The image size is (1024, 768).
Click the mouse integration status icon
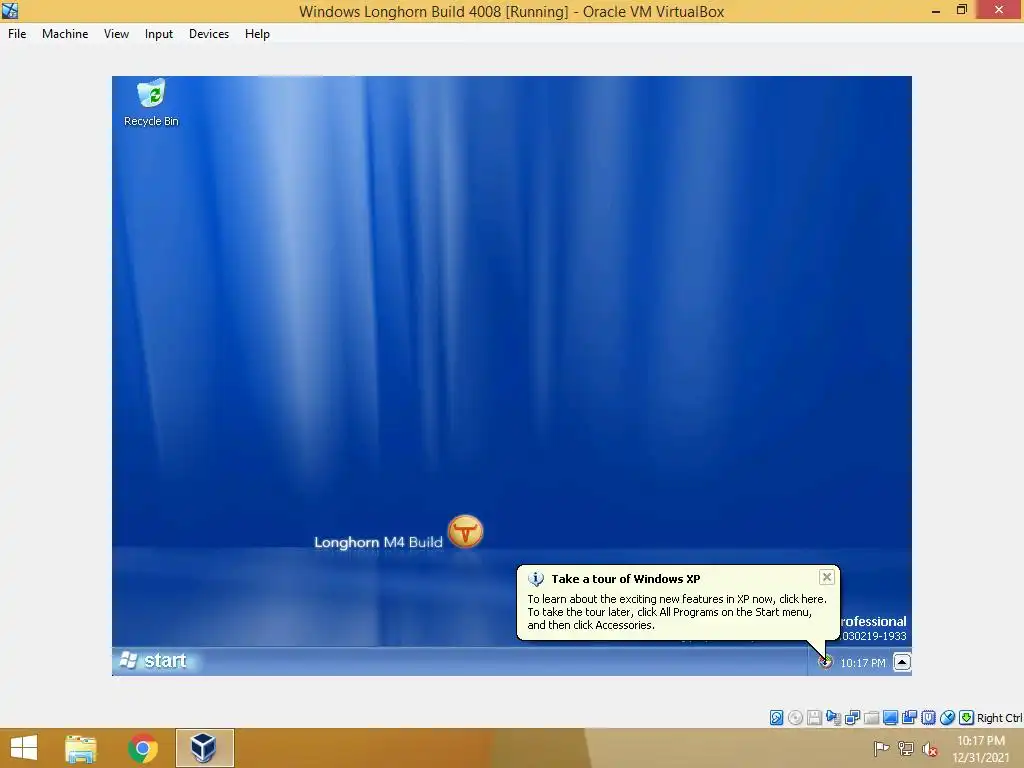coord(947,718)
